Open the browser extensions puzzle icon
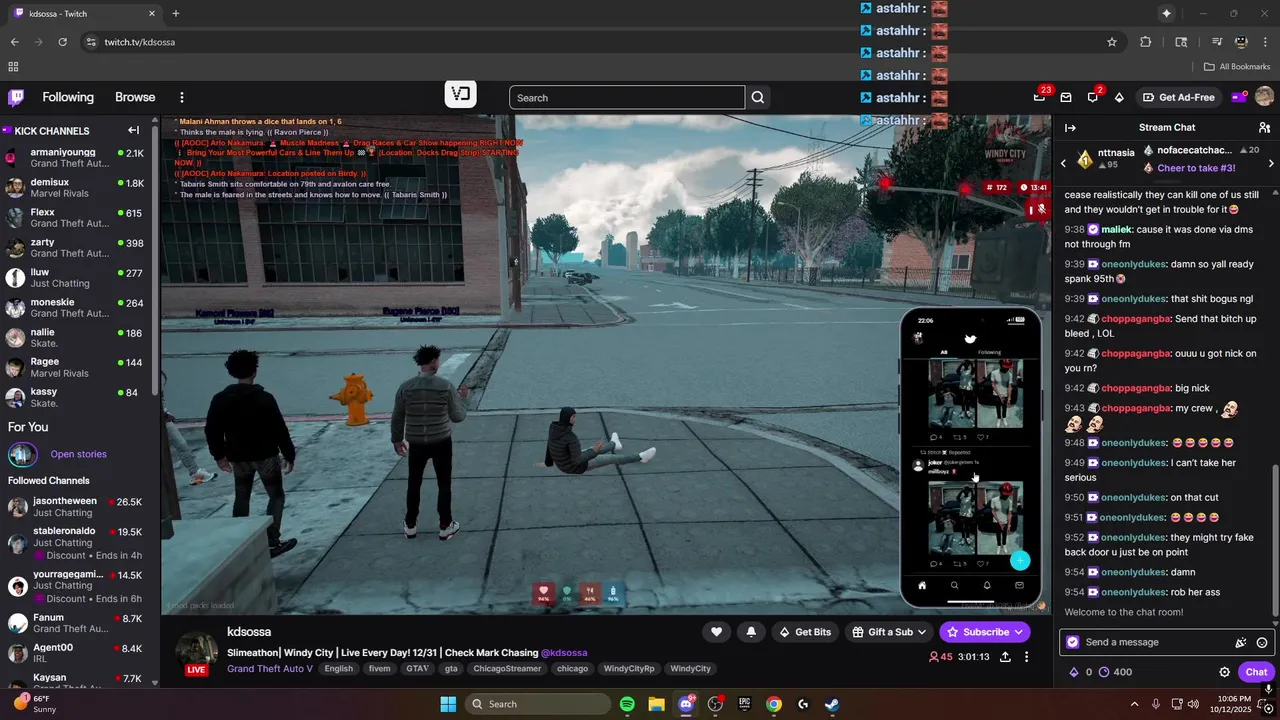The width and height of the screenshot is (1280, 720). pos(1146,42)
